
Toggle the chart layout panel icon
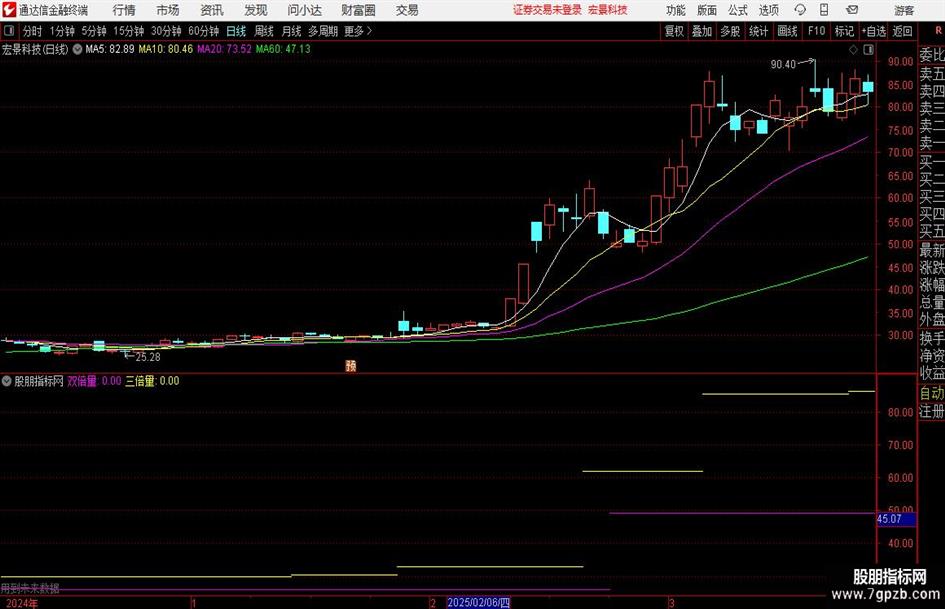(x=868, y=50)
